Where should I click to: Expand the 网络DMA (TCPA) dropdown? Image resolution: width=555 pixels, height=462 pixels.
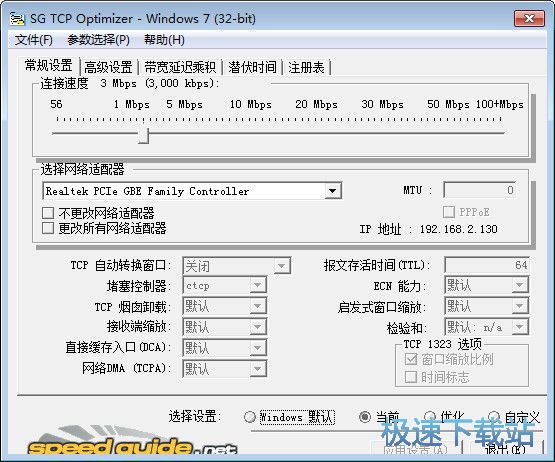click(258, 369)
